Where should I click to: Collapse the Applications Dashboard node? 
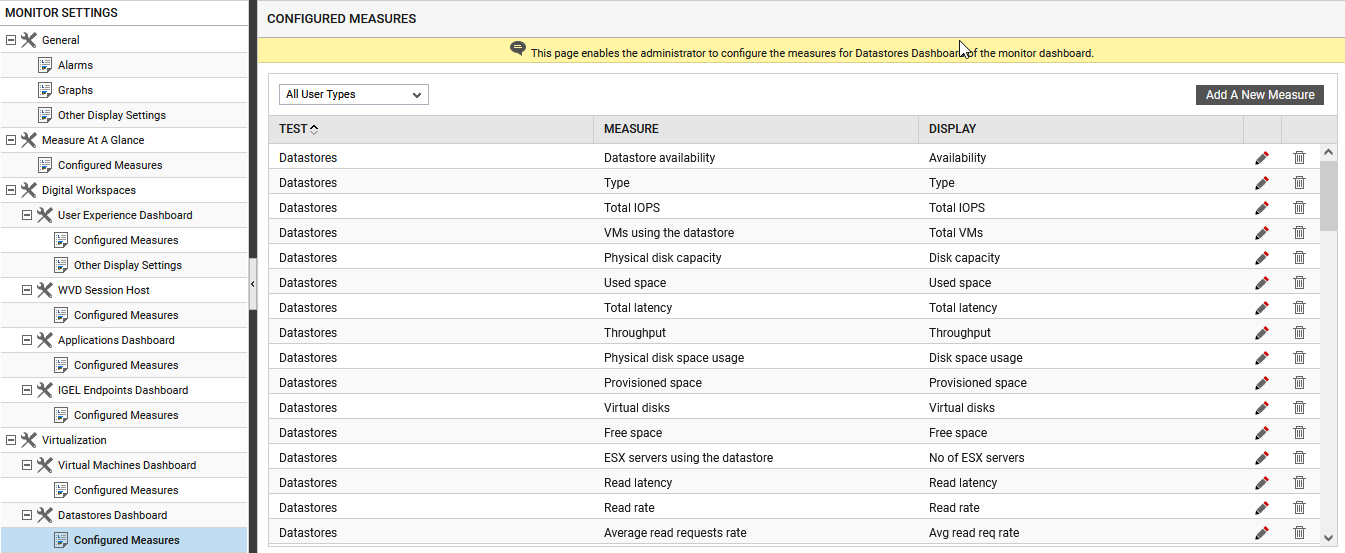[x=27, y=340]
